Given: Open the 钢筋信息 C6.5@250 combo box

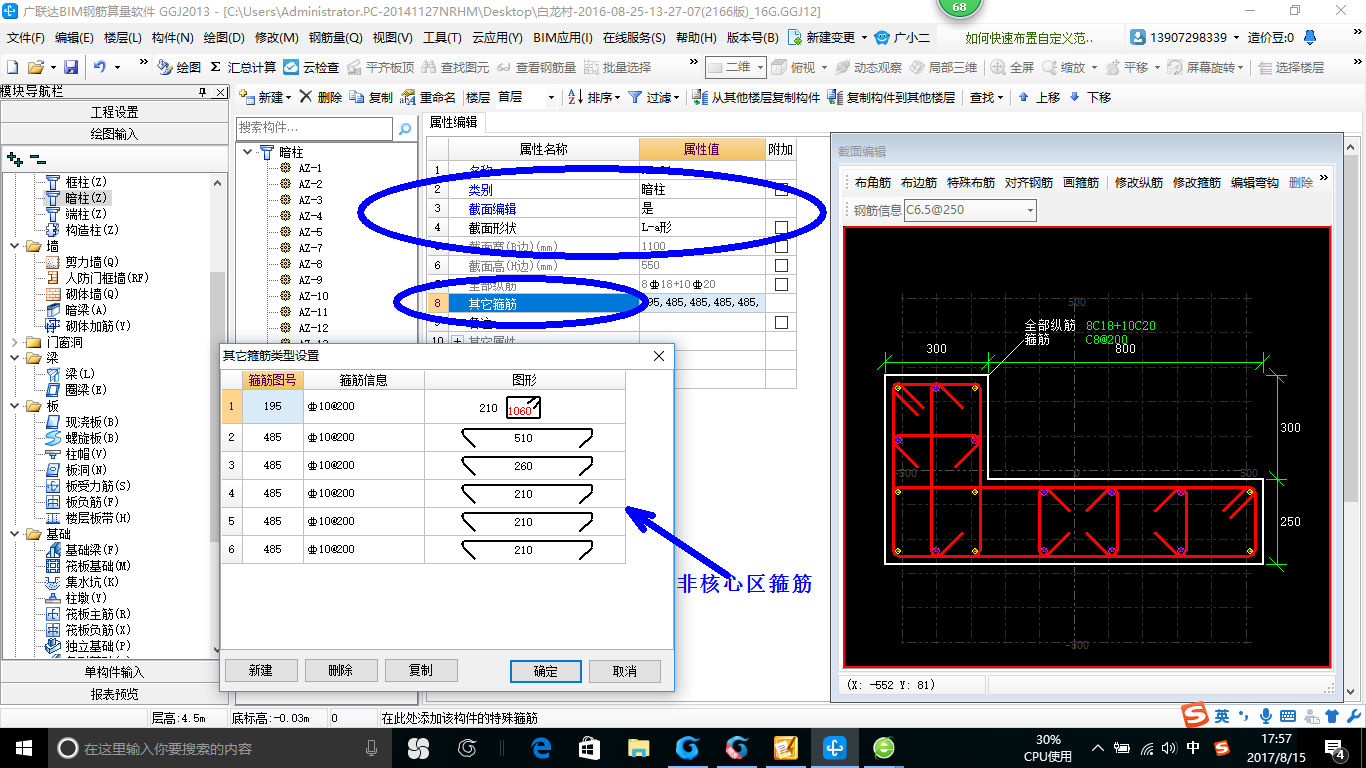Looking at the screenshot, I should point(970,210).
